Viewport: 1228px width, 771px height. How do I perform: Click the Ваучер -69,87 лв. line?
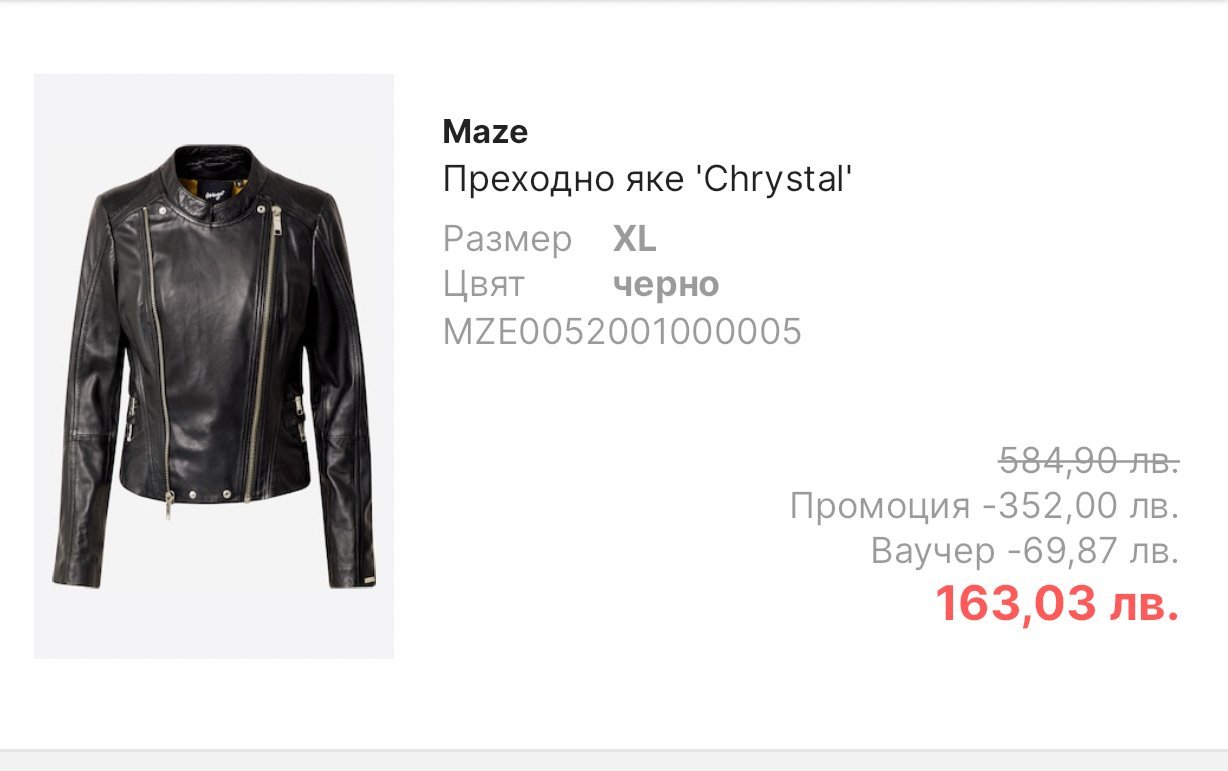[1025, 550]
